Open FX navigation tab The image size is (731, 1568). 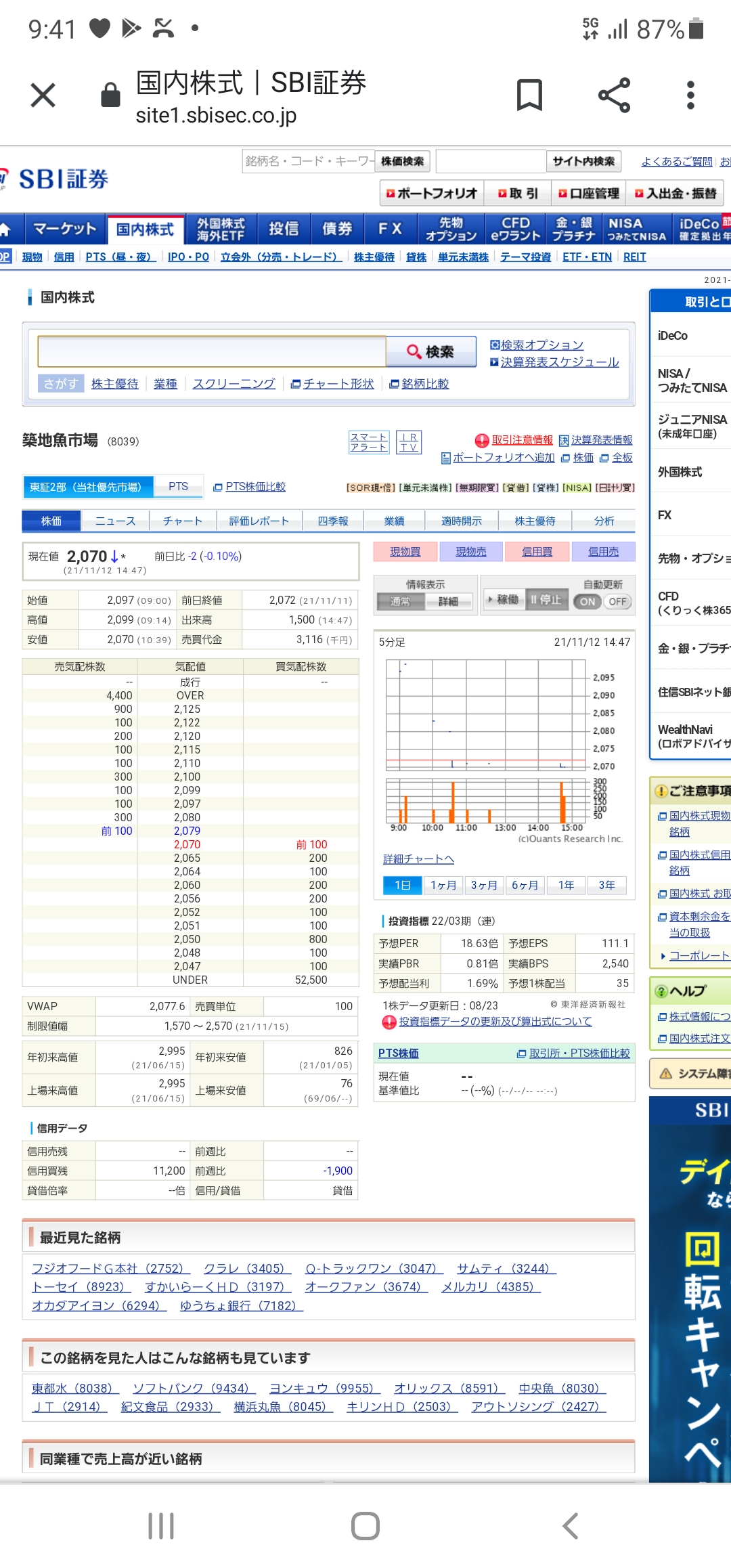click(x=391, y=230)
